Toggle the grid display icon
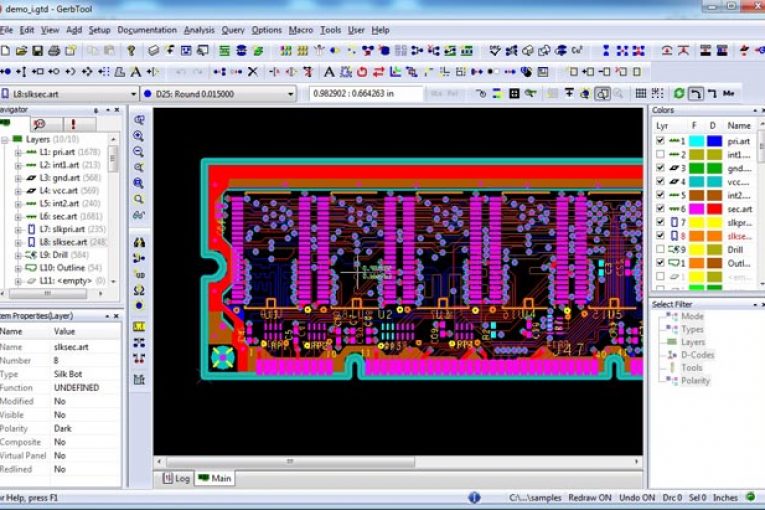Screen dimensions: 765x510 pyautogui.click(x=641, y=93)
